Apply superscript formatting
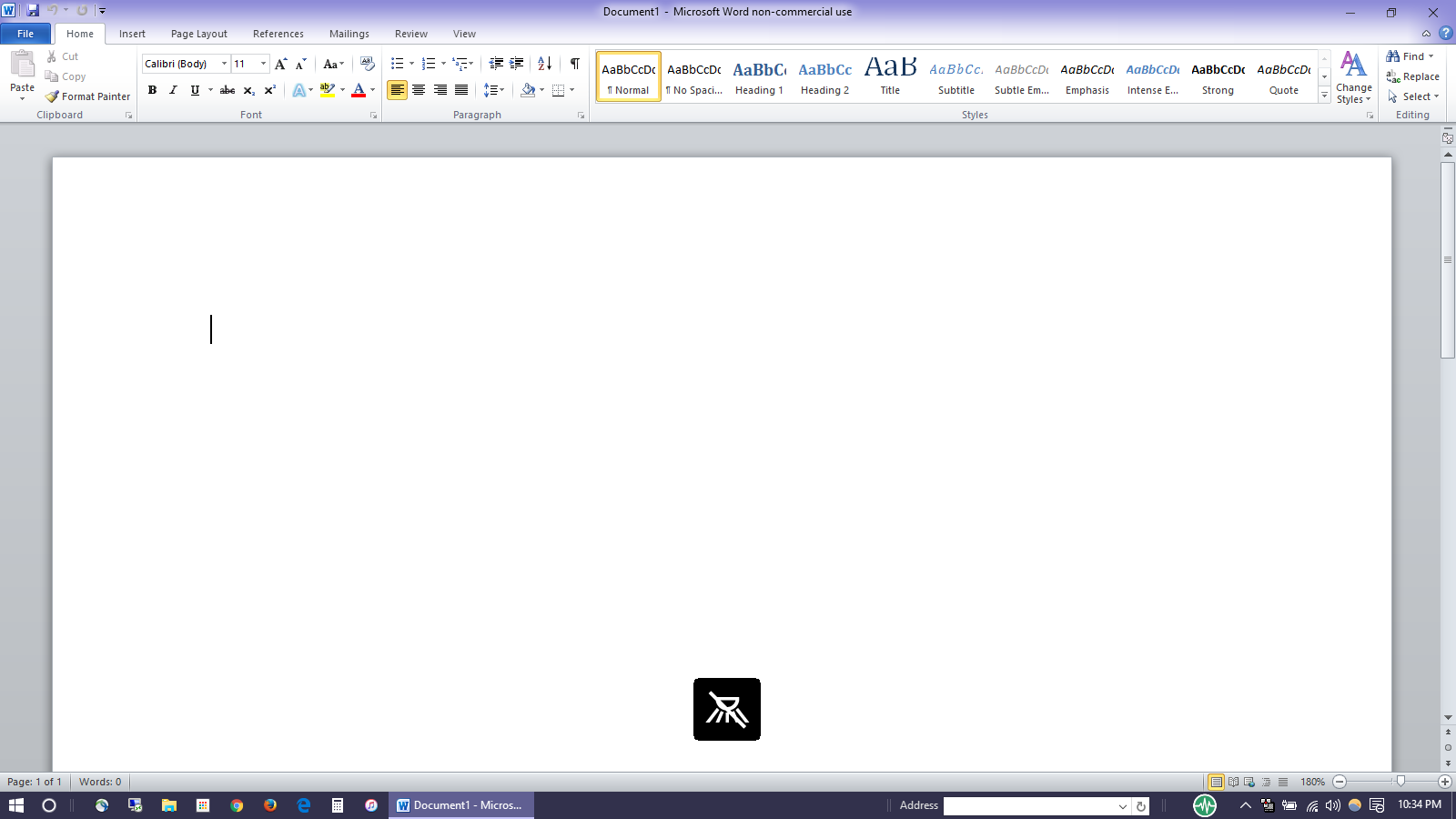Image resolution: width=1456 pixels, height=819 pixels. (x=270, y=90)
